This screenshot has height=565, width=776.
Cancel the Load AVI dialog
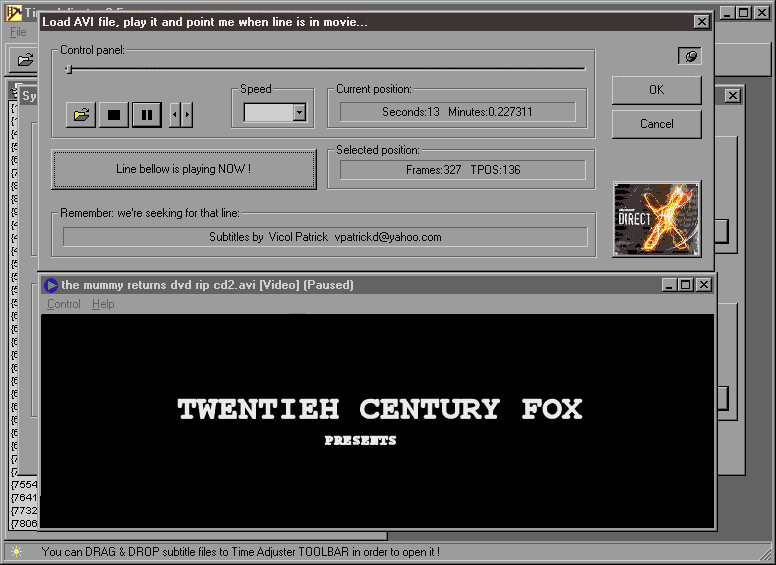point(656,124)
